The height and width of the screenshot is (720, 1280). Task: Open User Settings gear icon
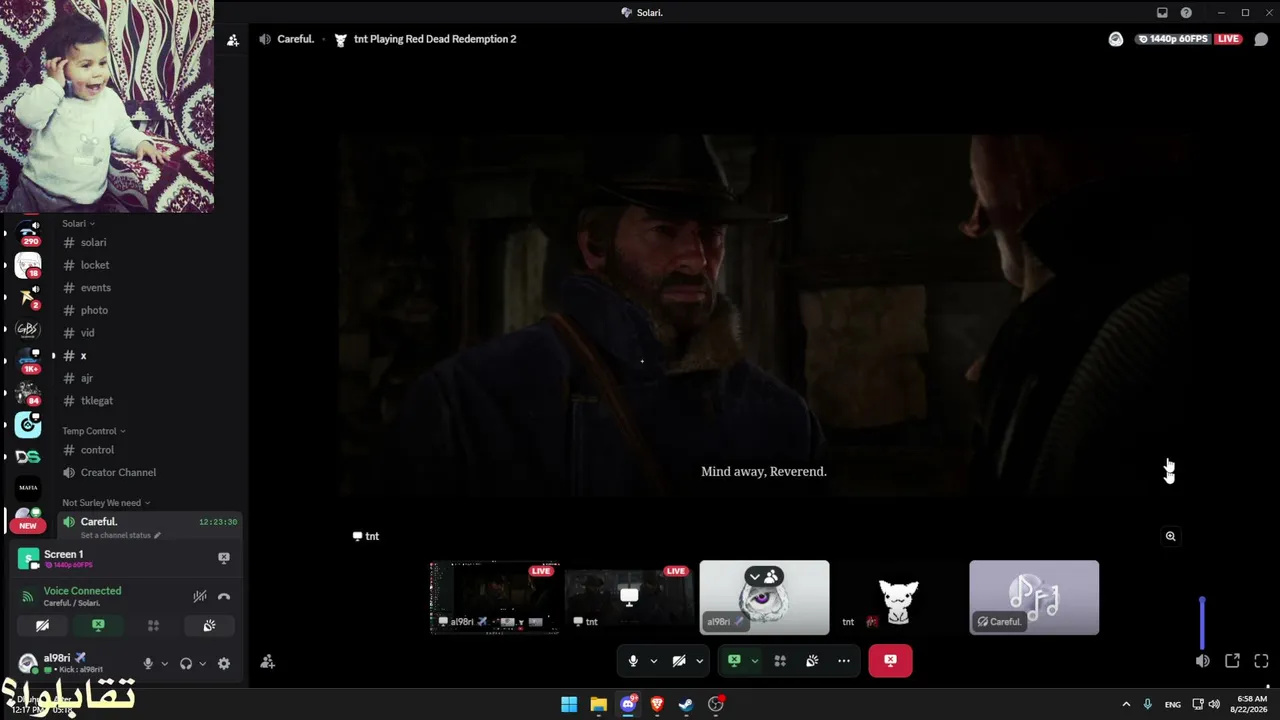(x=224, y=663)
